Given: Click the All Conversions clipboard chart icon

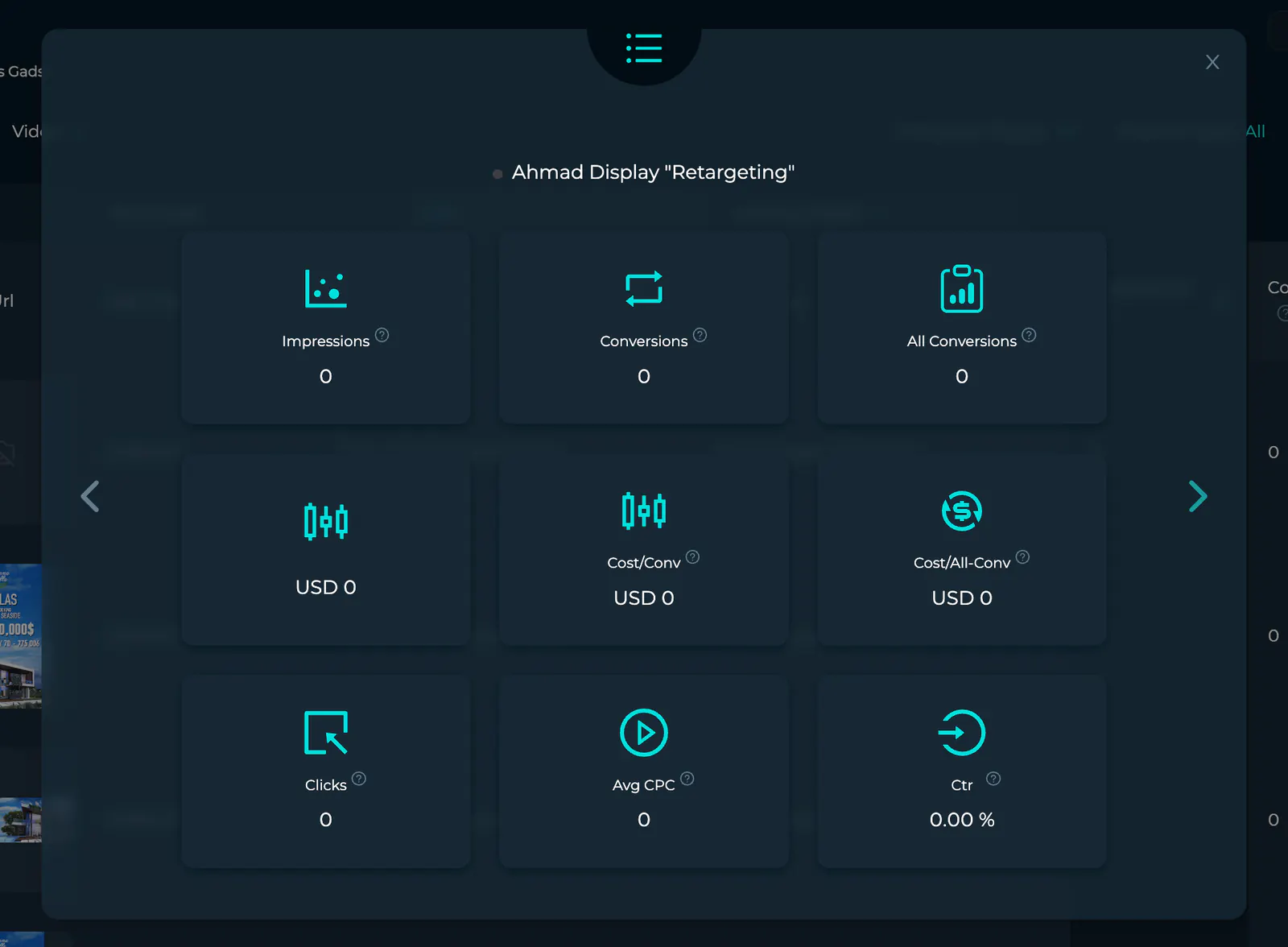Looking at the screenshot, I should [x=962, y=288].
